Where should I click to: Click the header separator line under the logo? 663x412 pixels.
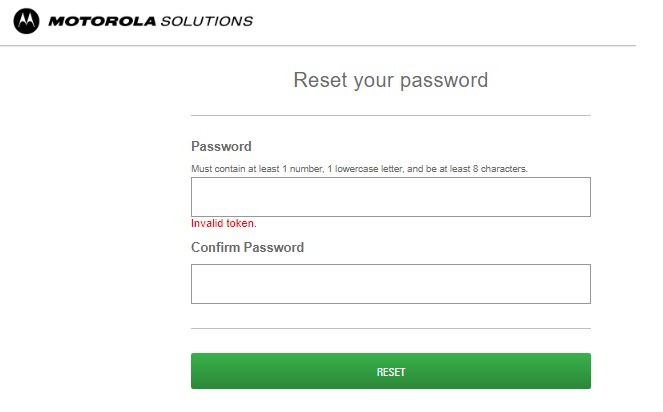(318, 45)
